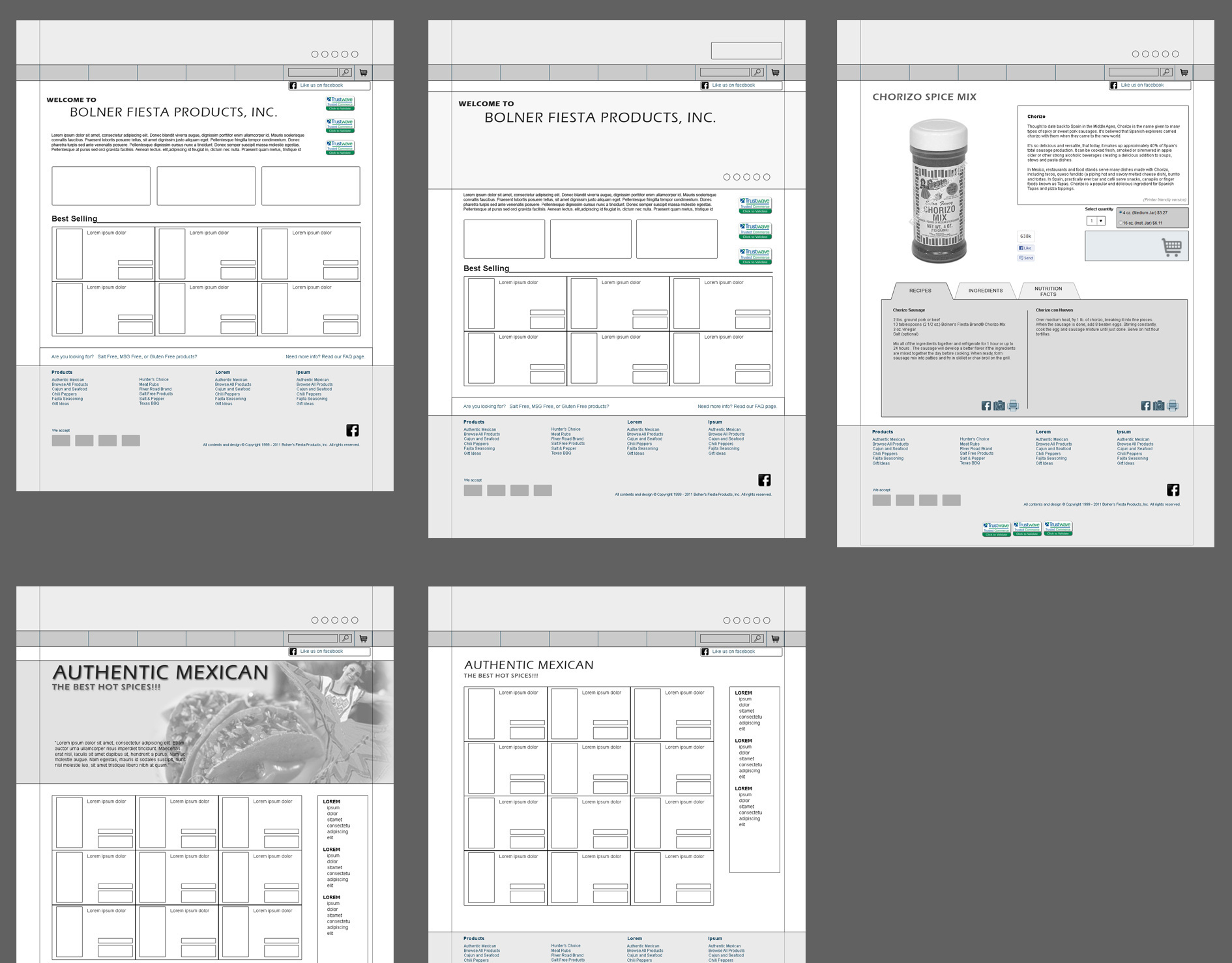Click the Printer friendly version link
The image size is (1232, 963).
pyautogui.click(x=1164, y=200)
